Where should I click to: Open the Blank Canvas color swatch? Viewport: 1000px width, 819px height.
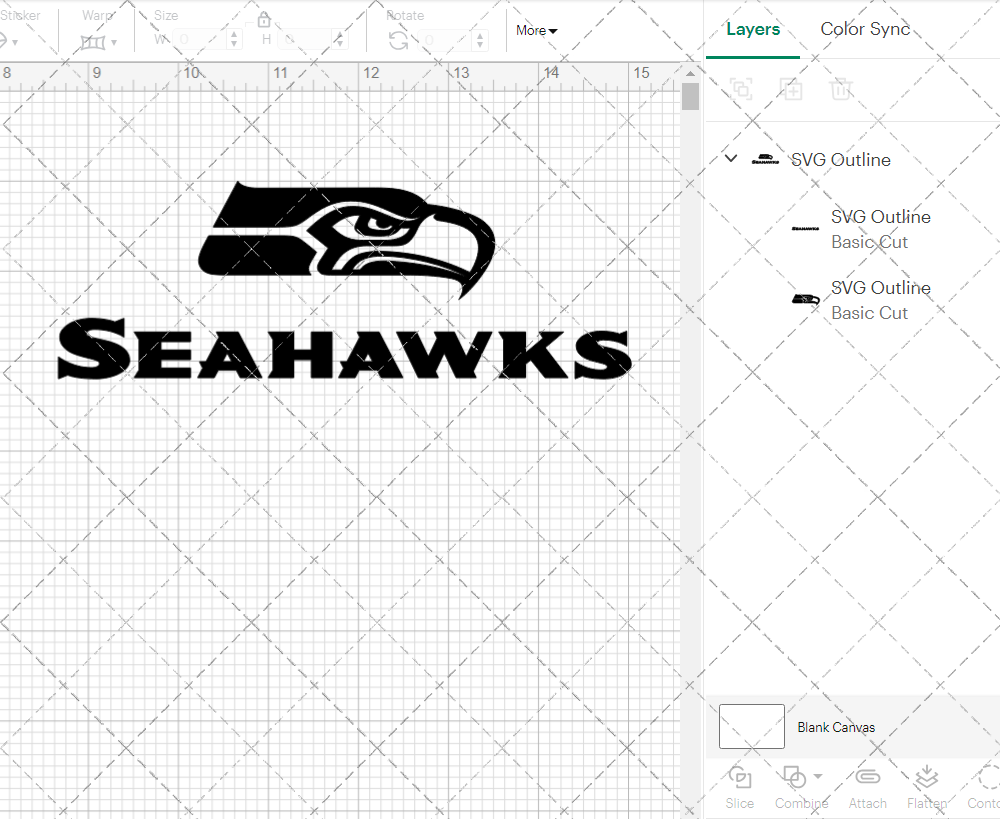click(x=750, y=727)
